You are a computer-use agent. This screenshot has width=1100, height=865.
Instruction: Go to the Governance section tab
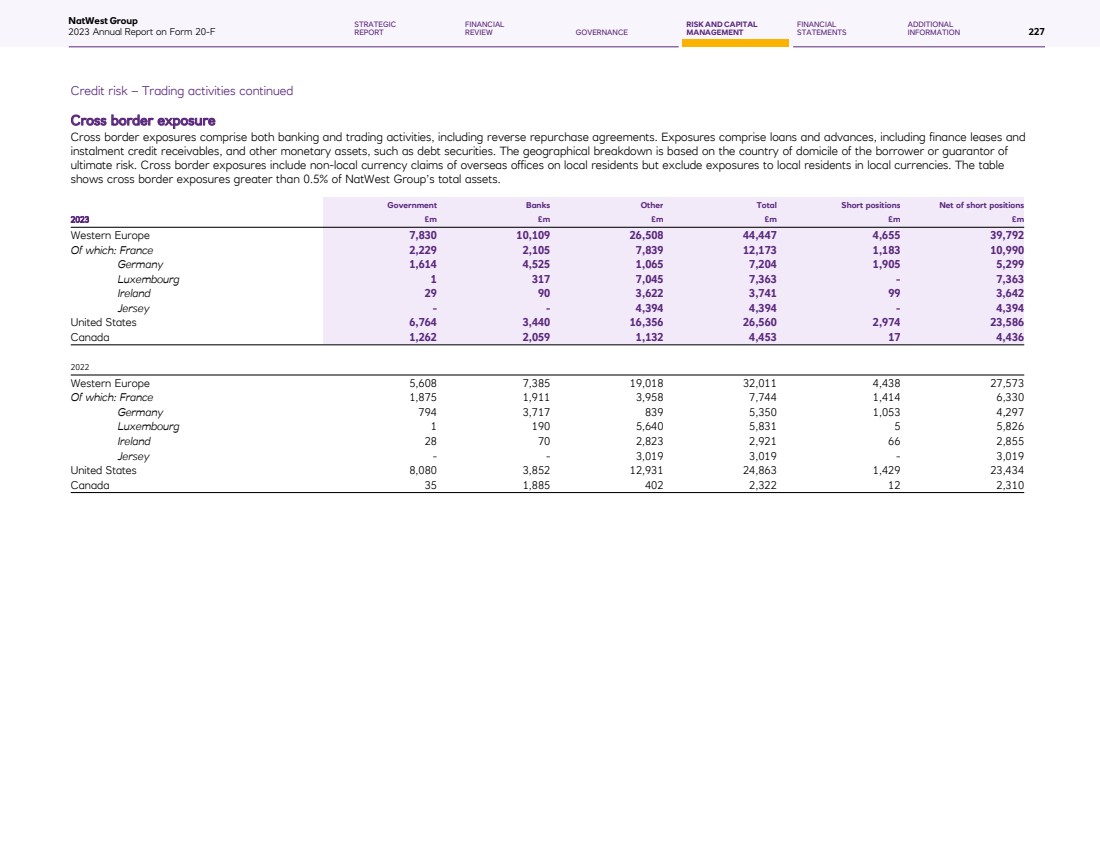tap(601, 32)
